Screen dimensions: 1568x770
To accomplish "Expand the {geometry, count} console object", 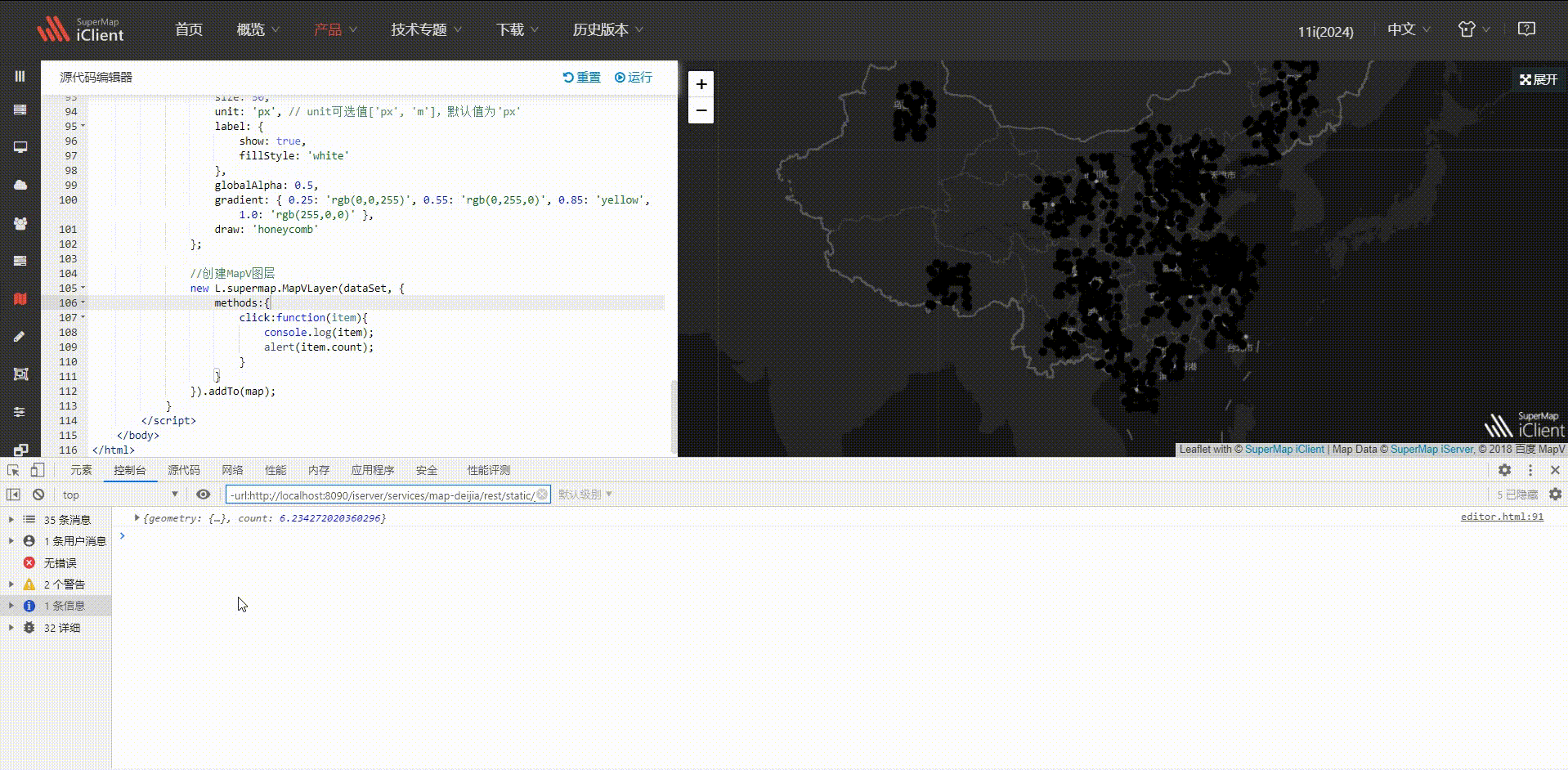I will (136, 517).
